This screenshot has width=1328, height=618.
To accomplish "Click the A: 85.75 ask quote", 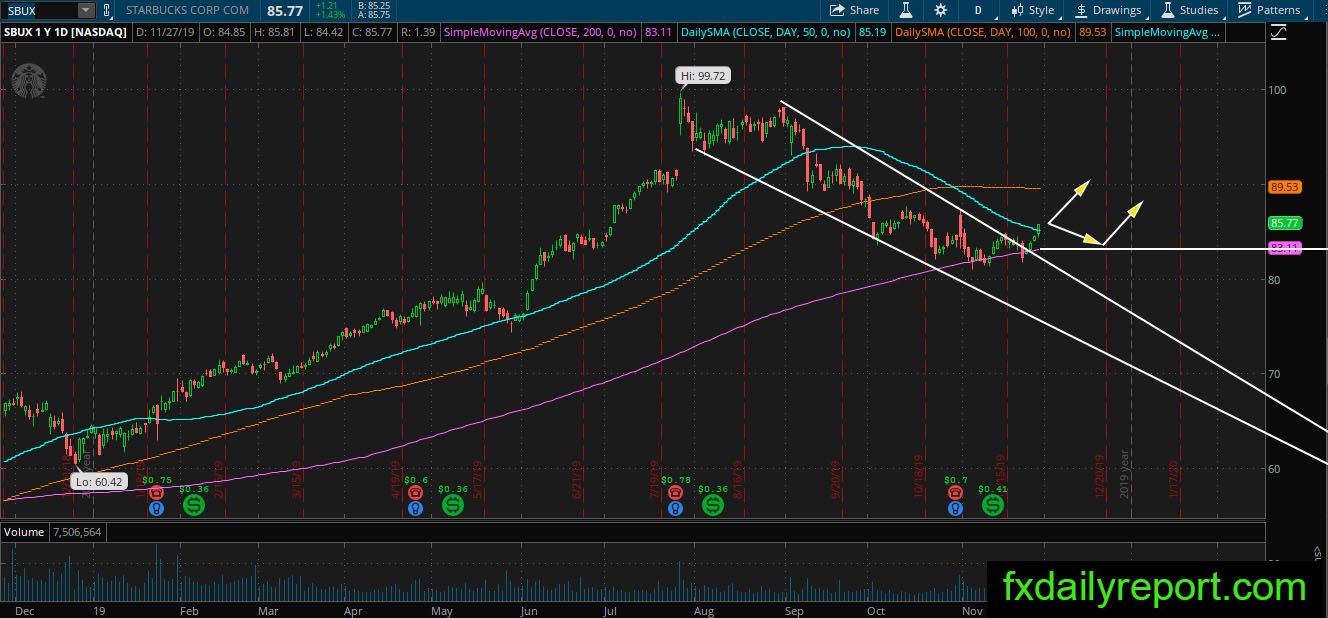I will [374, 15].
